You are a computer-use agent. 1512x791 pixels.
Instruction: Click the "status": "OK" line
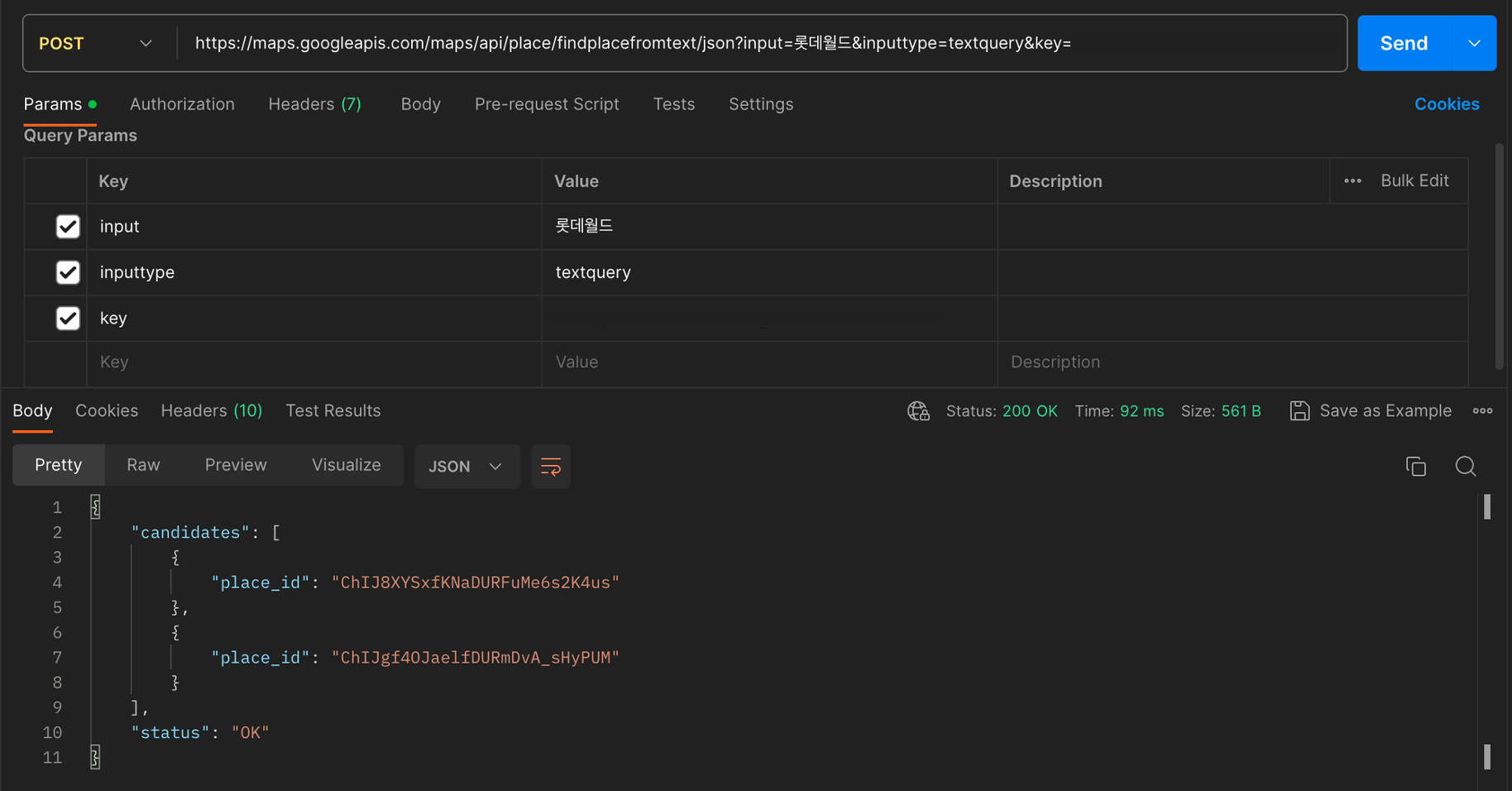(x=200, y=733)
